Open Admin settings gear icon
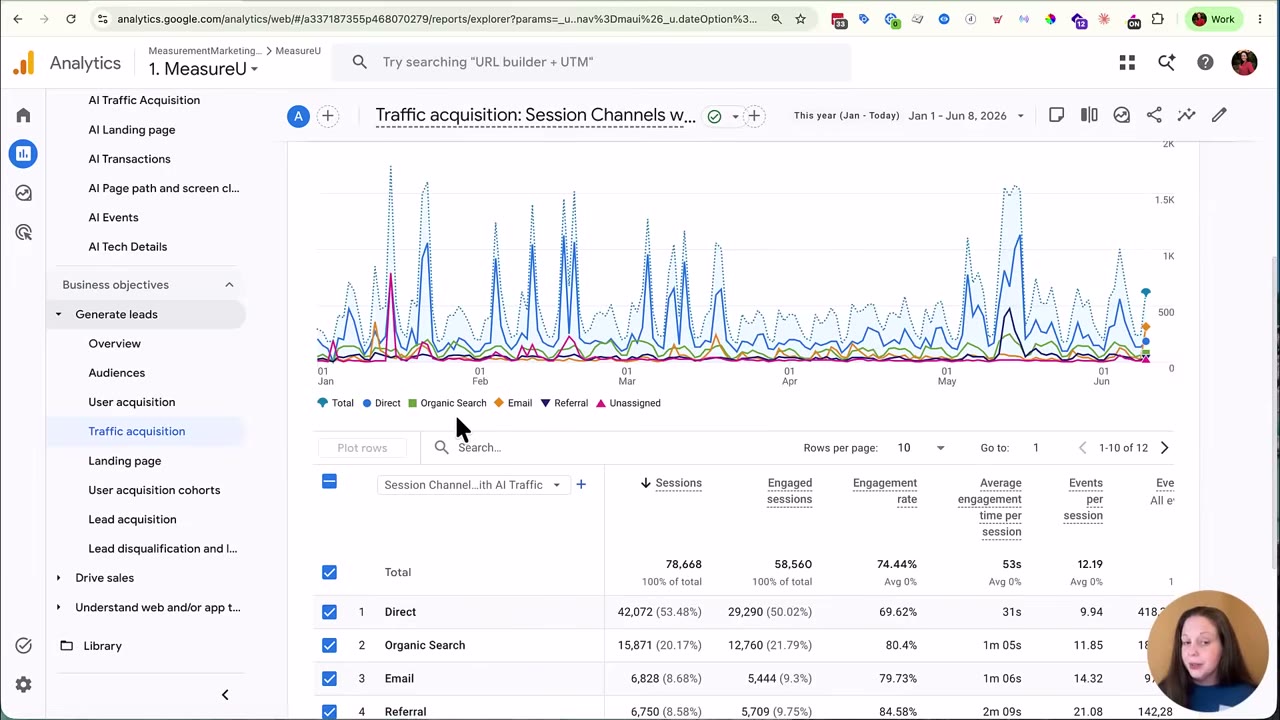 (23, 685)
